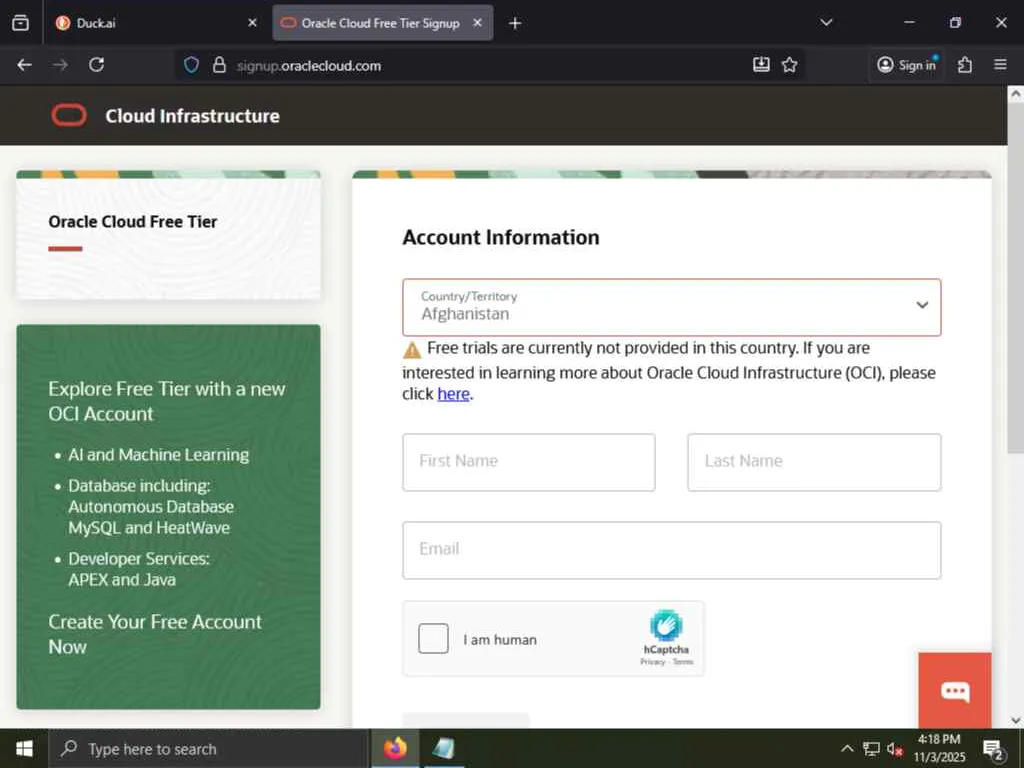Image resolution: width=1024 pixels, height=768 pixels.
Task: Show hidden system tray icons
Action: 847,748
